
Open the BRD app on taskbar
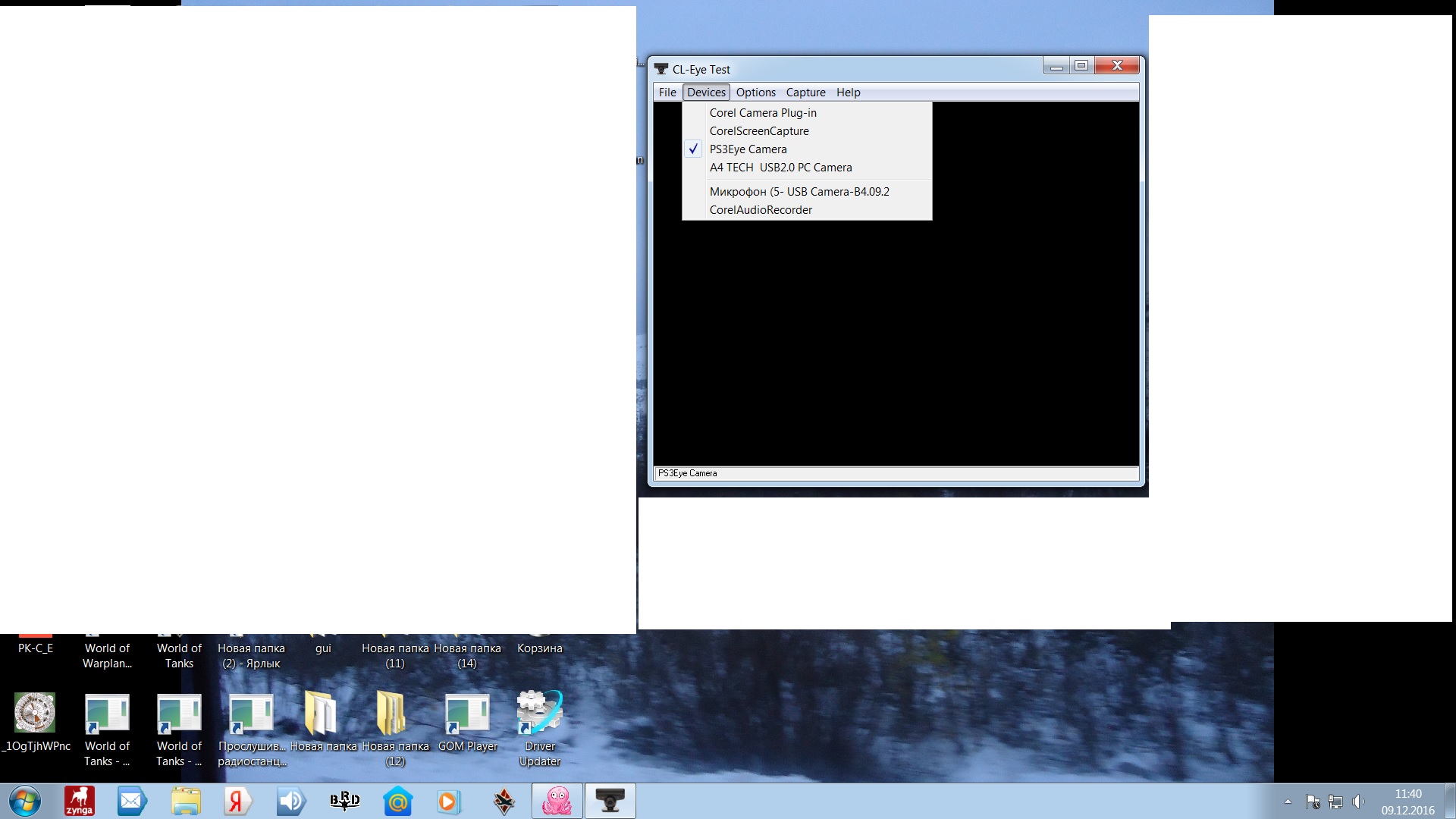coord(344,801)
